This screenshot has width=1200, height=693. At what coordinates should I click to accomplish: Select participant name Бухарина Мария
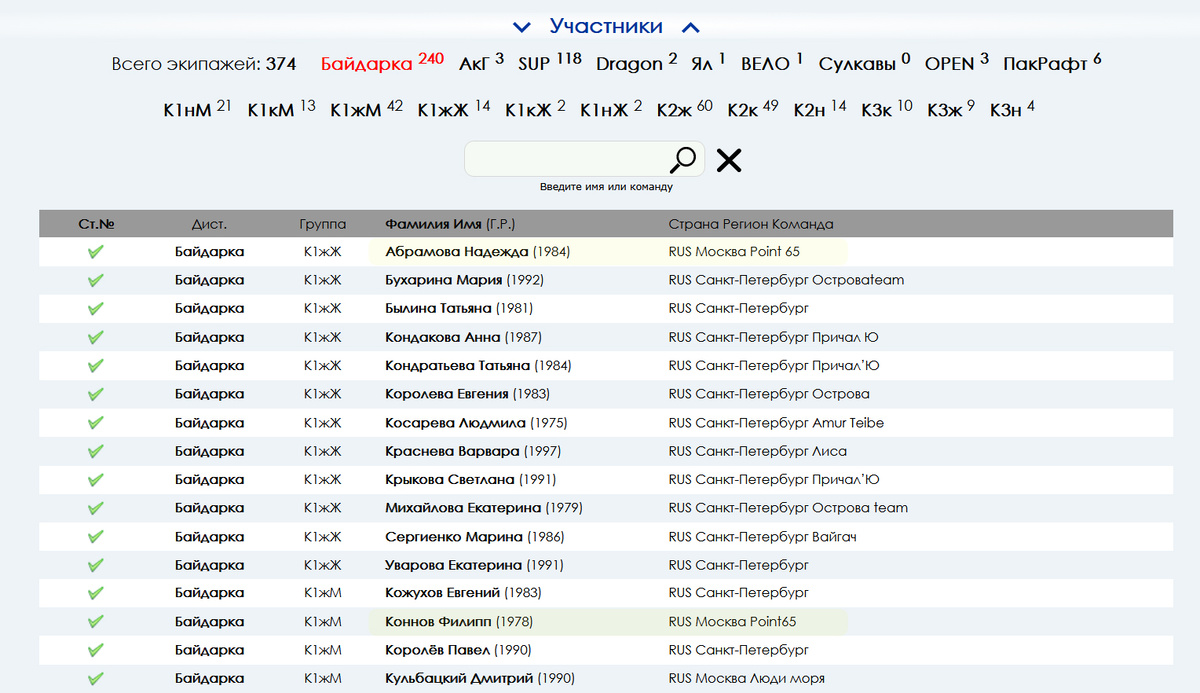tap(443, 280)
